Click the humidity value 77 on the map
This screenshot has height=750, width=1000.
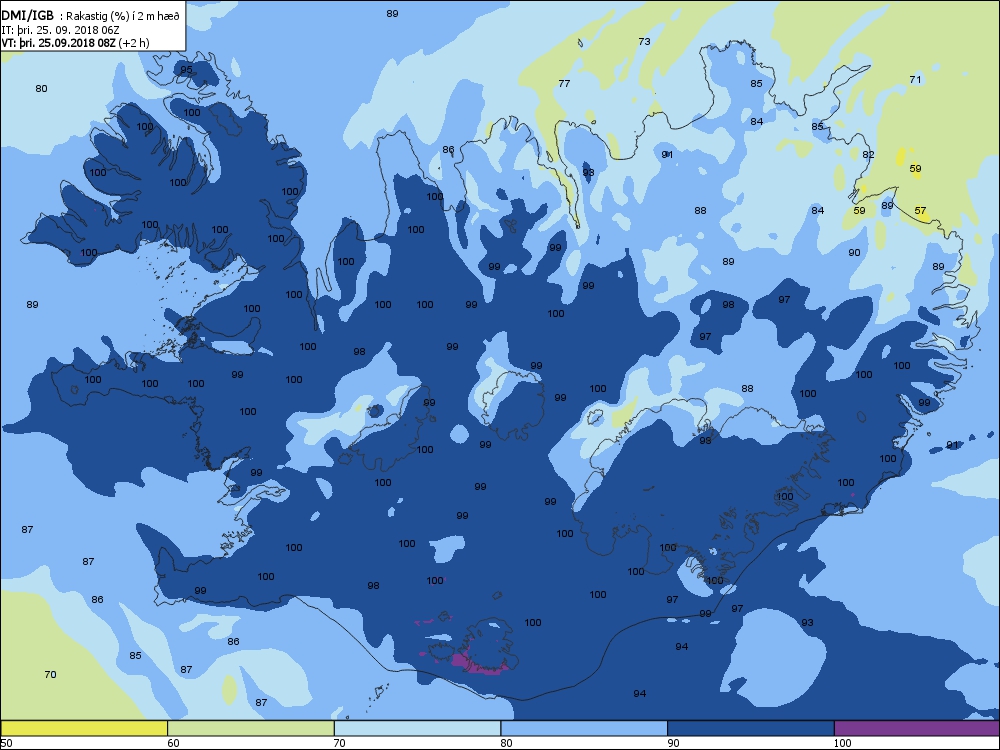point(564,84)
